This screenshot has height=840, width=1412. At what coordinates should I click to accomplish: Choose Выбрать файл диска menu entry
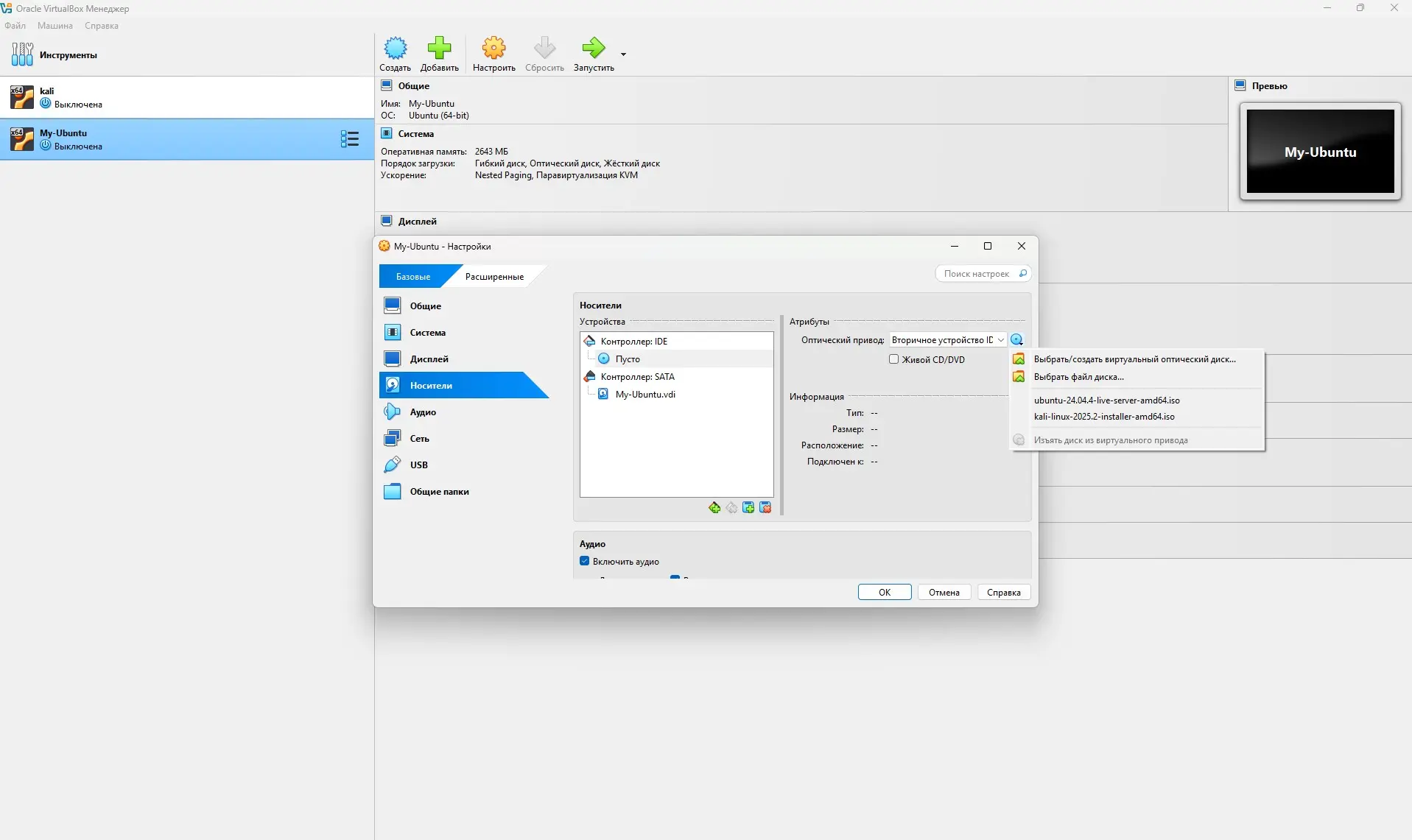coord(1137,377)
